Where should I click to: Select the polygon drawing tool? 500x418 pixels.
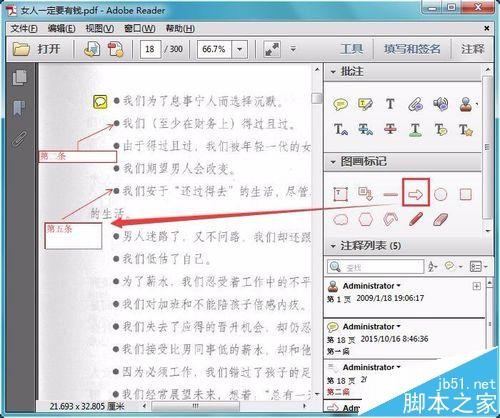click(365, 219)
